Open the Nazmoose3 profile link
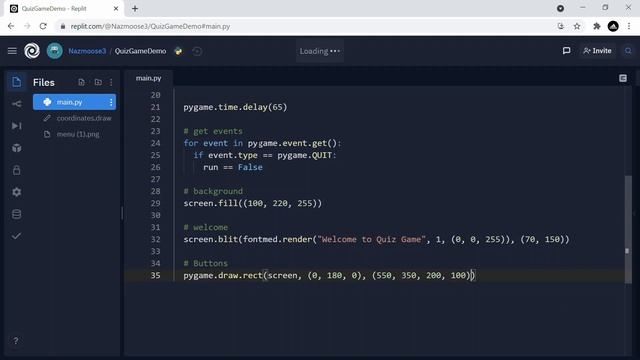Screen dimensions: 640x360 pos(87,51)
